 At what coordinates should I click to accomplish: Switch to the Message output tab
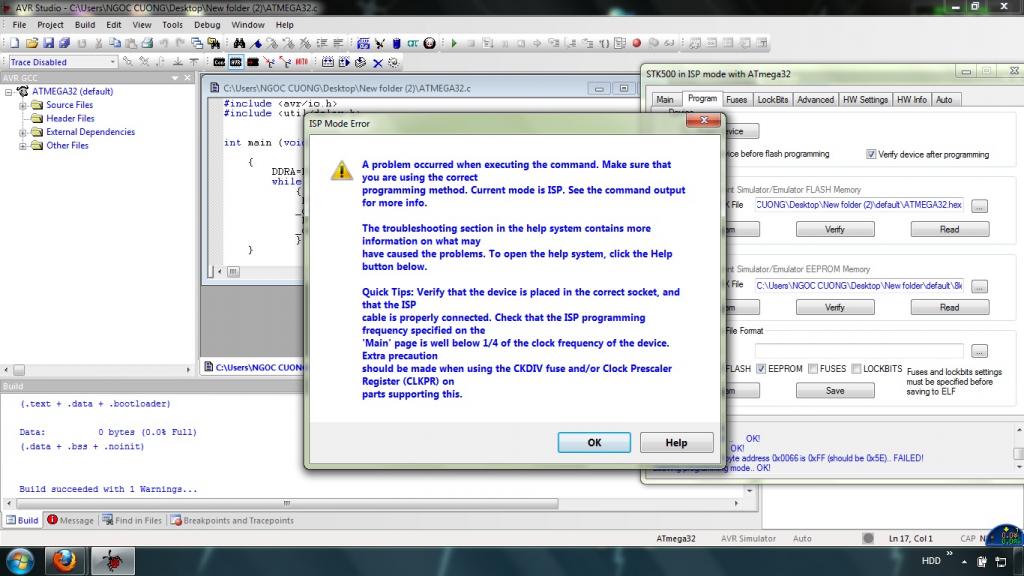(x=71, y=520)
